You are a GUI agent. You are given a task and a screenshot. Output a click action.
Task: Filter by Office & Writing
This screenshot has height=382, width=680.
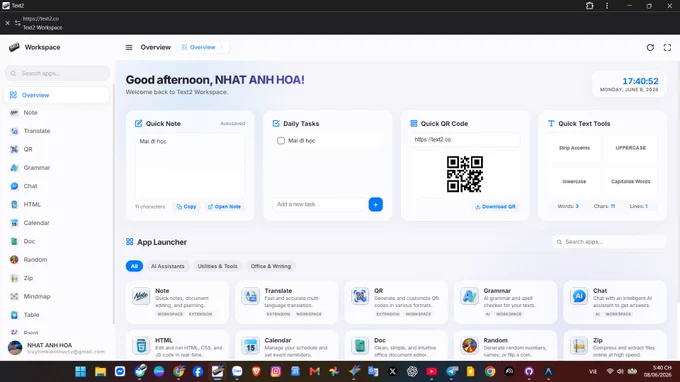point(271,266)
